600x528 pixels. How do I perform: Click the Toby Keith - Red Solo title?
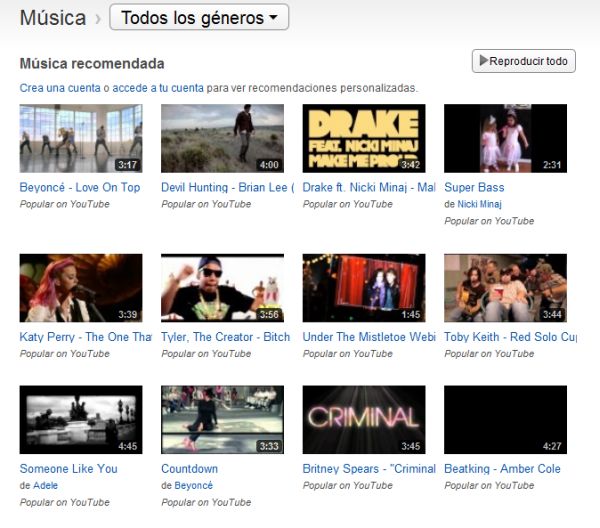click(x=510, y=337)
